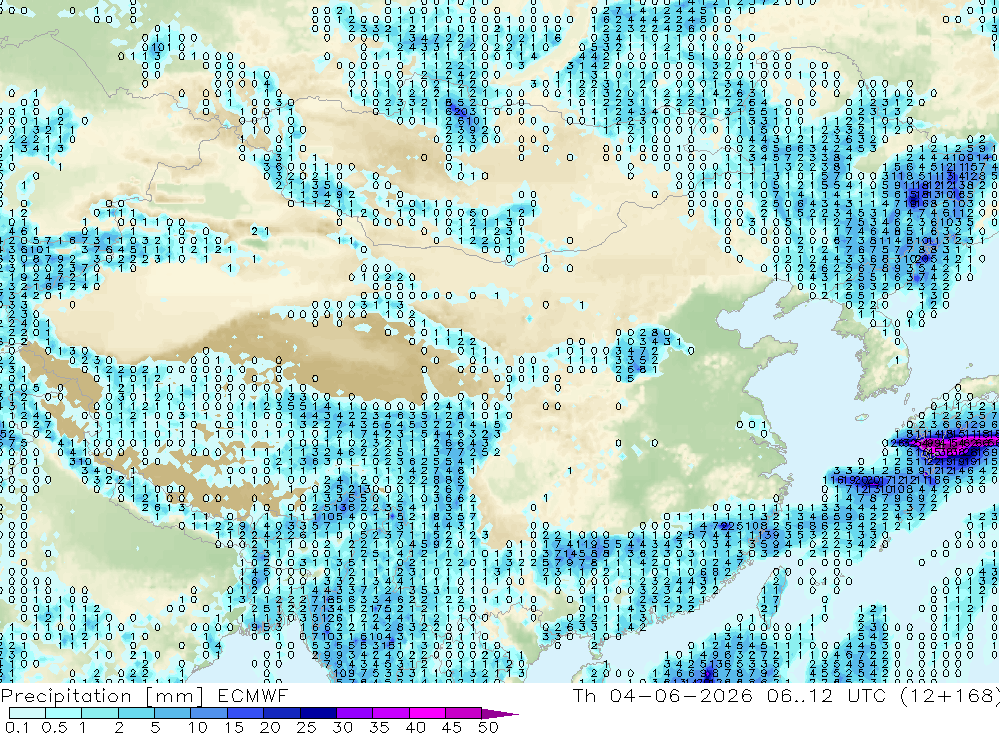Click the '[mm]' unit label
The width and height of the screenshot is (1000, 733).
pos(174,695)
